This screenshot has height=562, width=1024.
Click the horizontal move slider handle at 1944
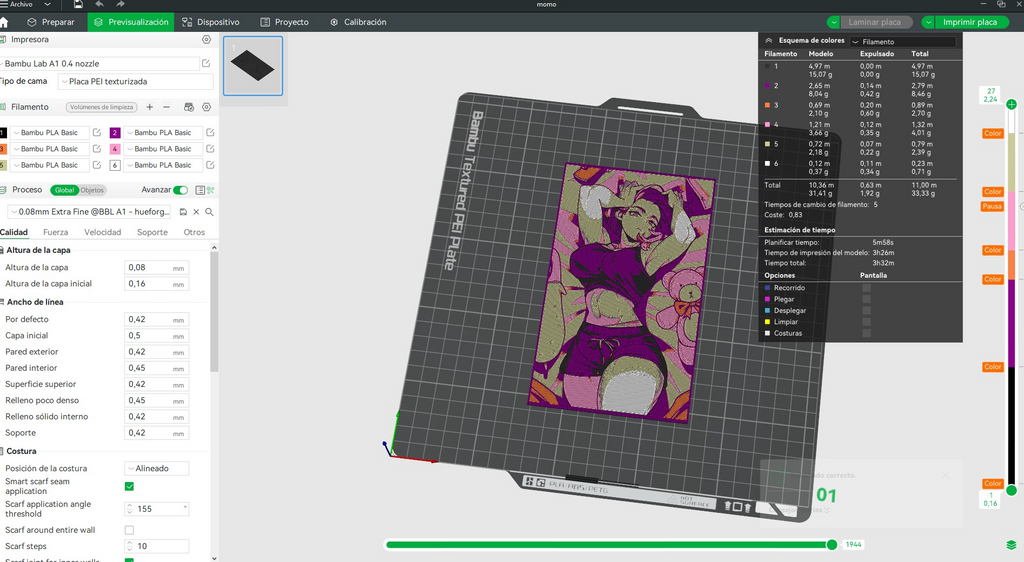(832, 544)
